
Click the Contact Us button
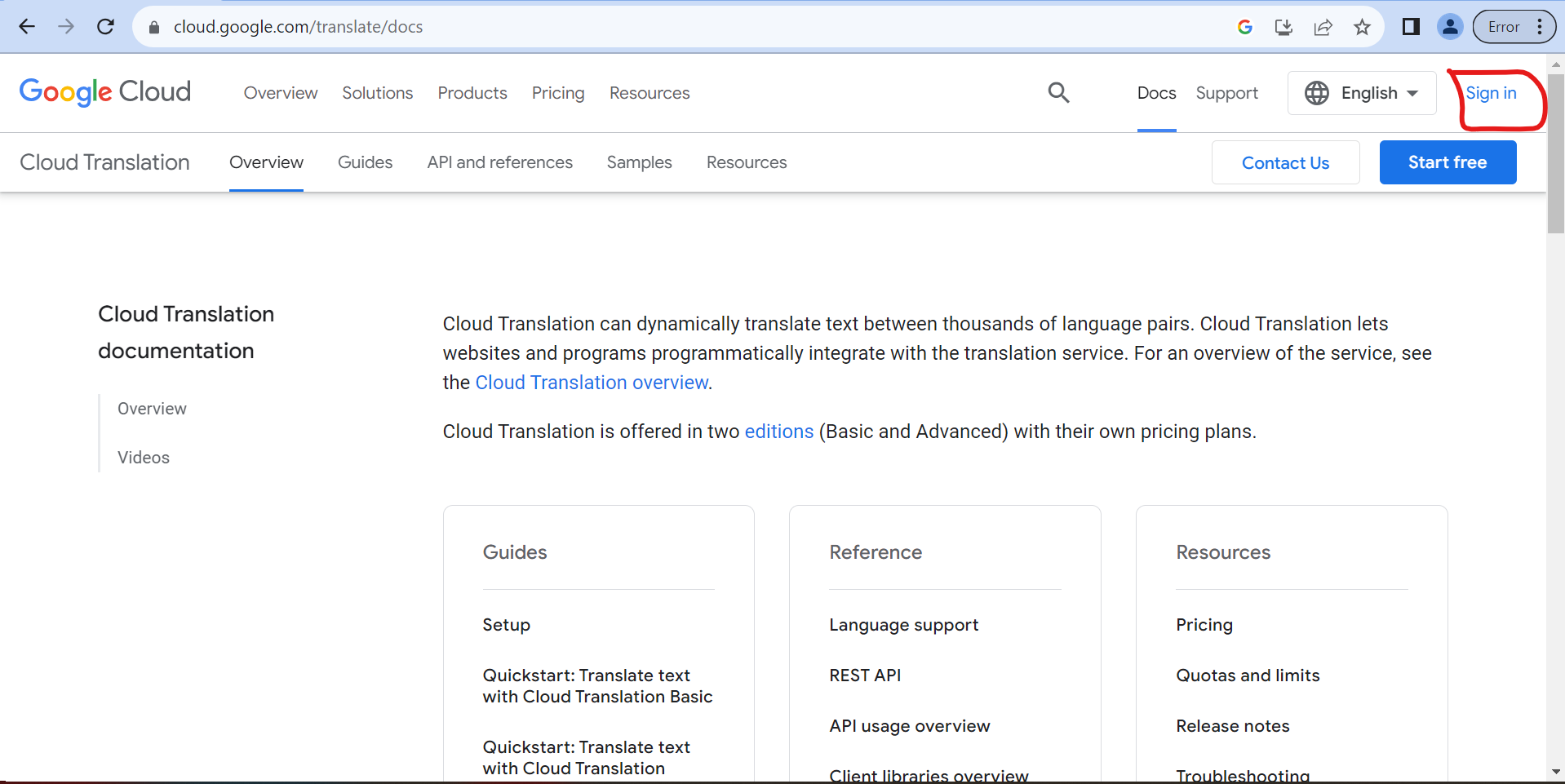point(1285,162)
